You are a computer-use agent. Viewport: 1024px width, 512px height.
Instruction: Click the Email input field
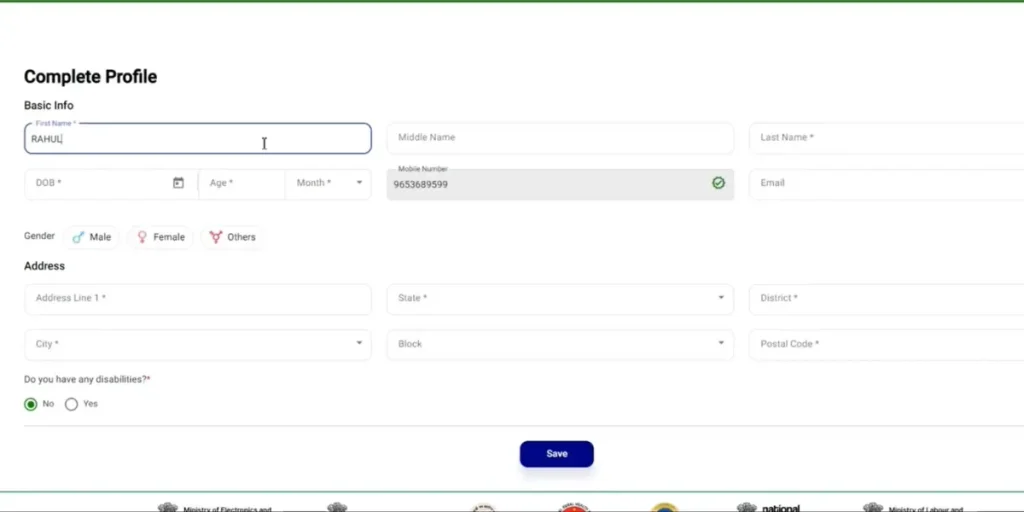885,183
